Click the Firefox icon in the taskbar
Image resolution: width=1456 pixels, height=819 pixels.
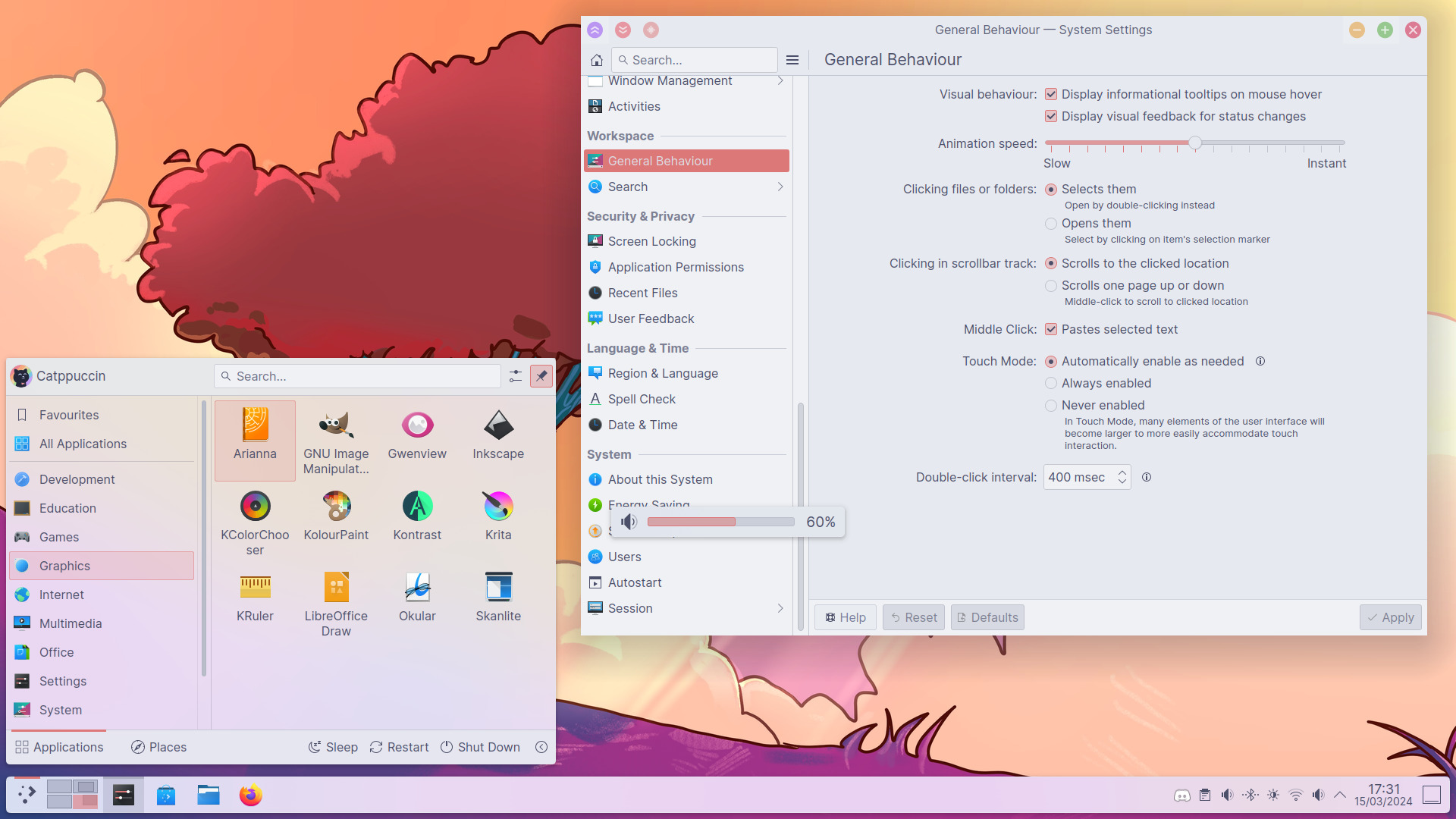point(250,795)
